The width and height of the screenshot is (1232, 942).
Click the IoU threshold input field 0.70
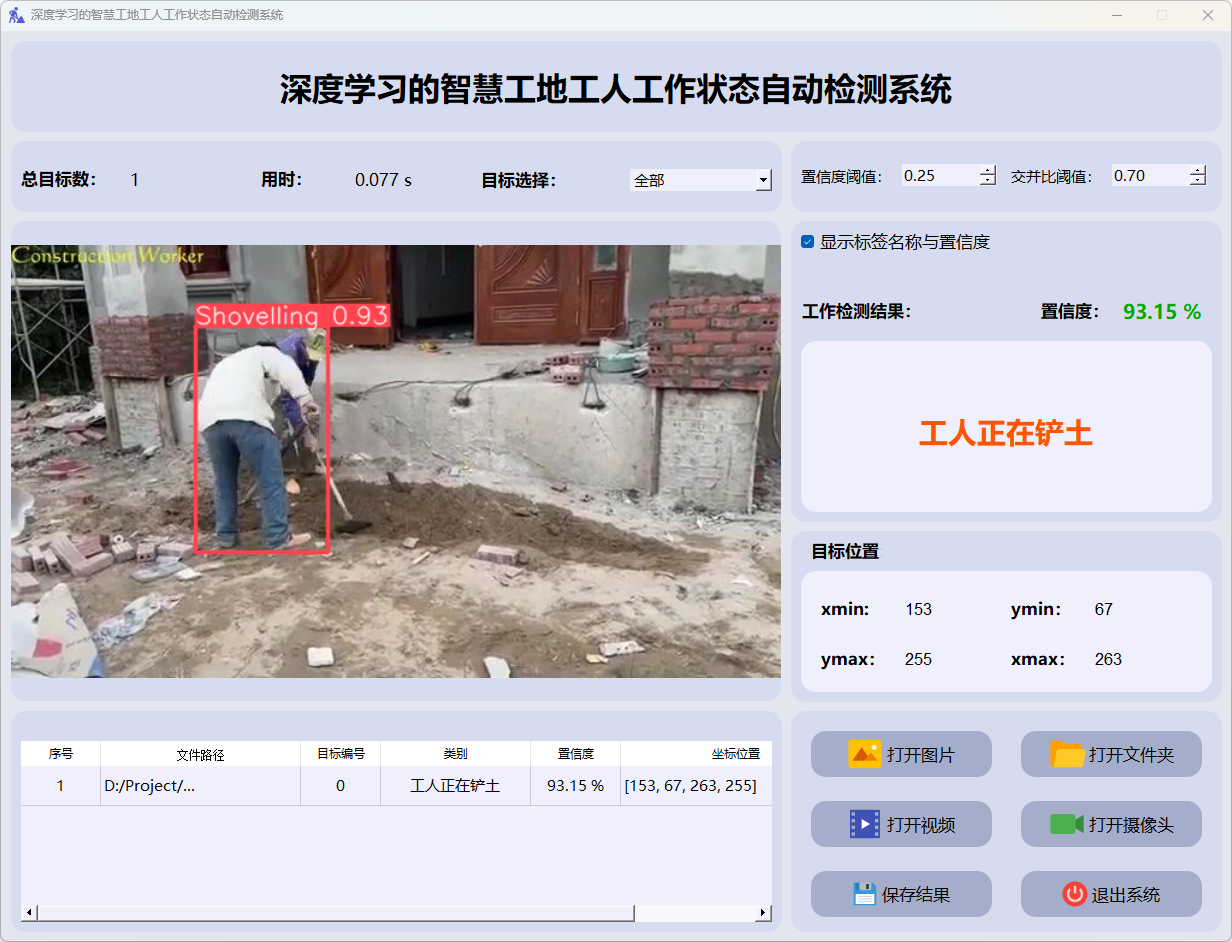click(x=1148, y=176)
